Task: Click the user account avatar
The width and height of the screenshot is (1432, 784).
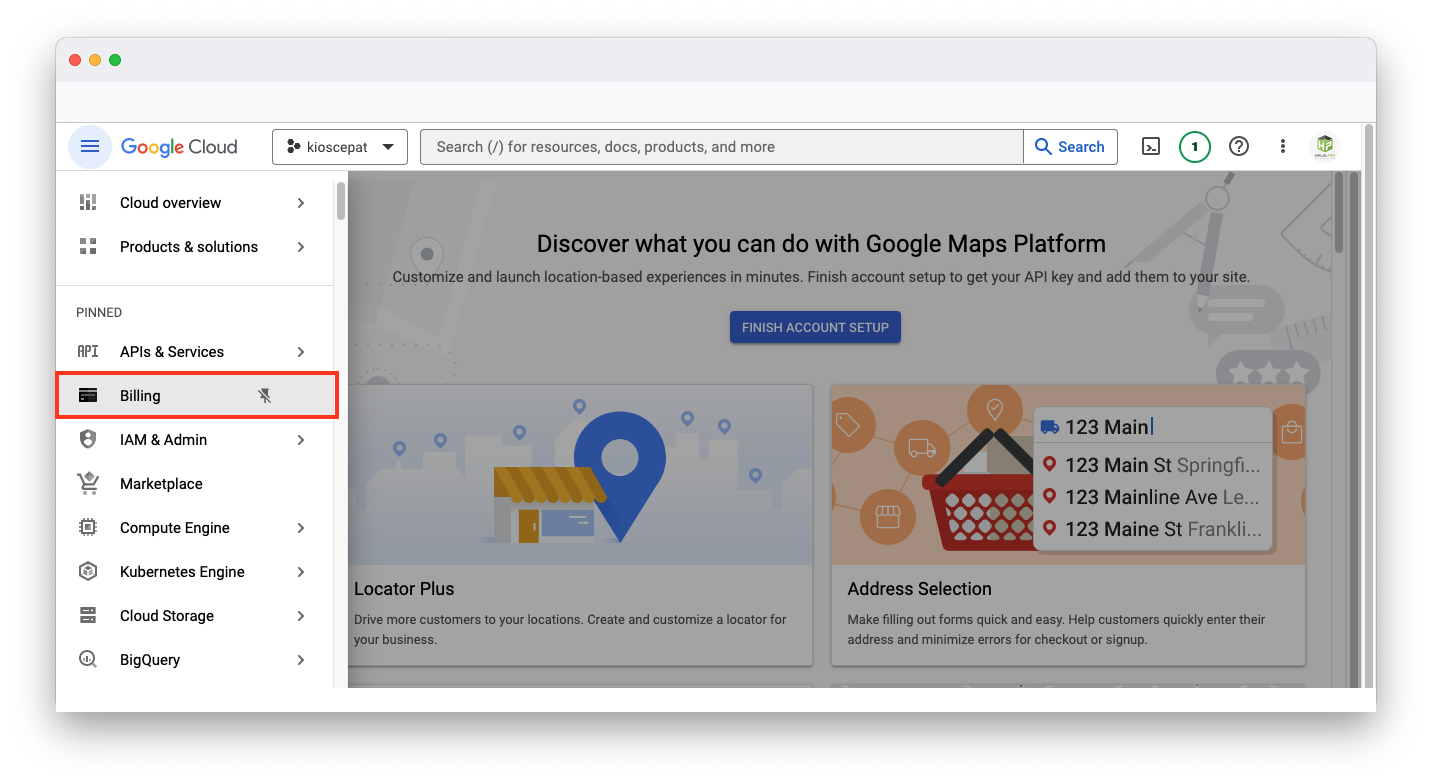Action: pyautogui.click(x=1325, y=147)
